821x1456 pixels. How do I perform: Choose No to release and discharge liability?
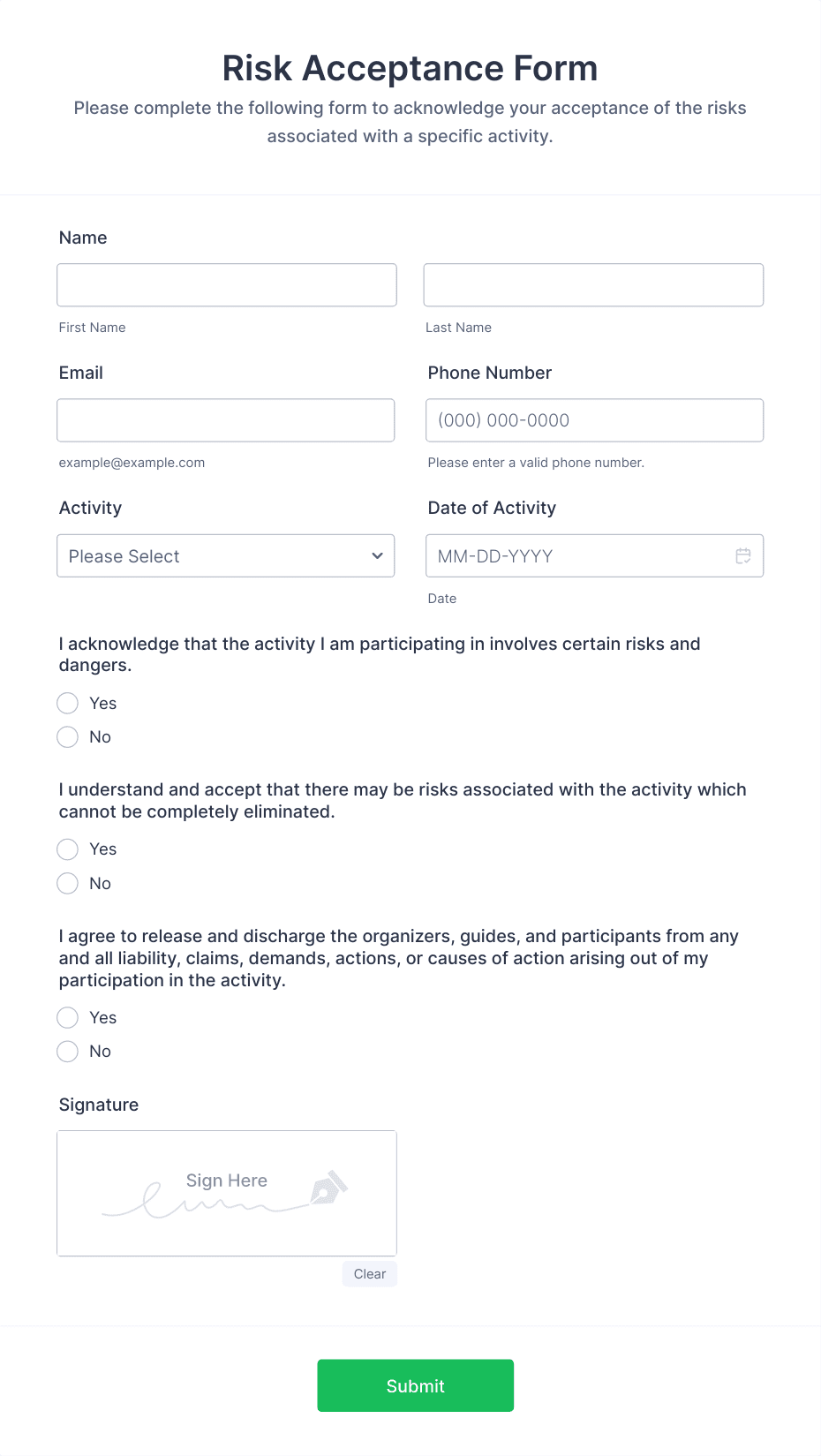click(68, 1052)
